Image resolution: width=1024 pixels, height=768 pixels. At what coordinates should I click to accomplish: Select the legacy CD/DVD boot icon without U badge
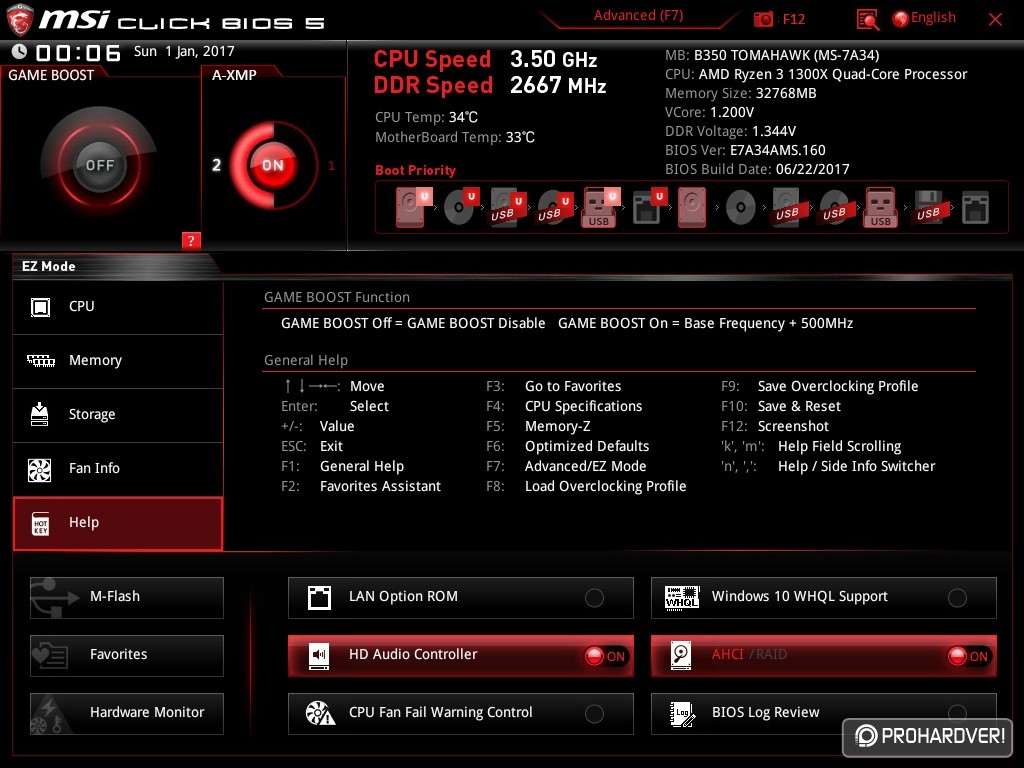coord(741,208)
